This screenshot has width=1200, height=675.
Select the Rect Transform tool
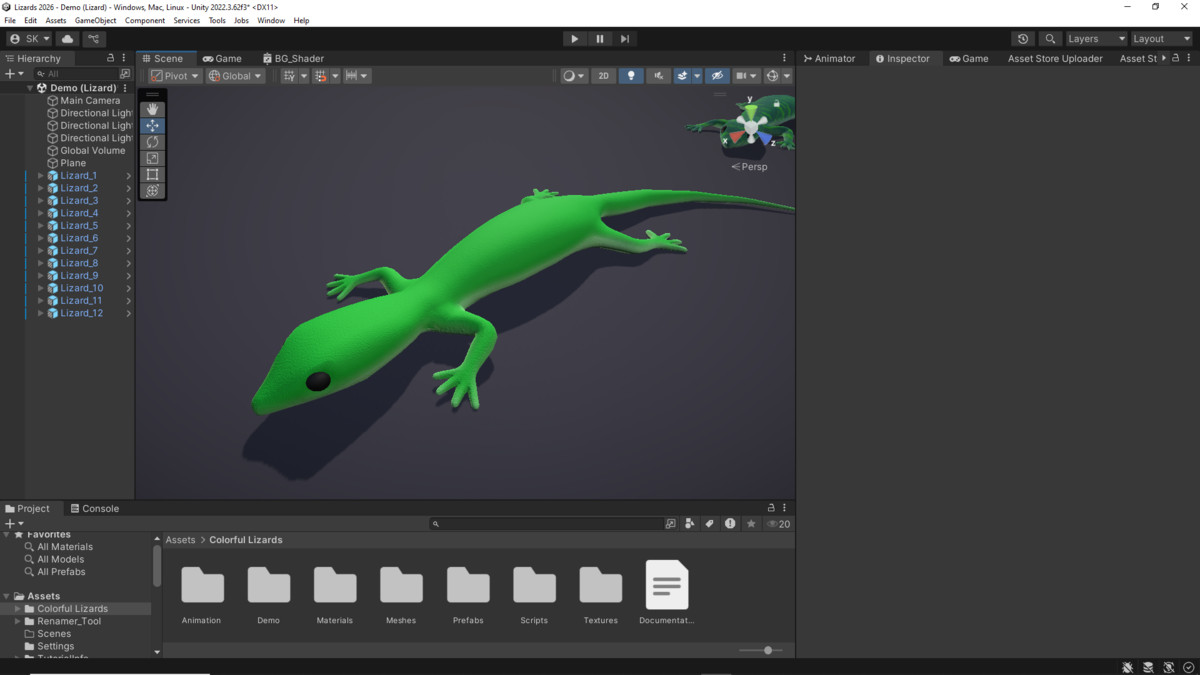pyautogui.click(x=151, y=174)
